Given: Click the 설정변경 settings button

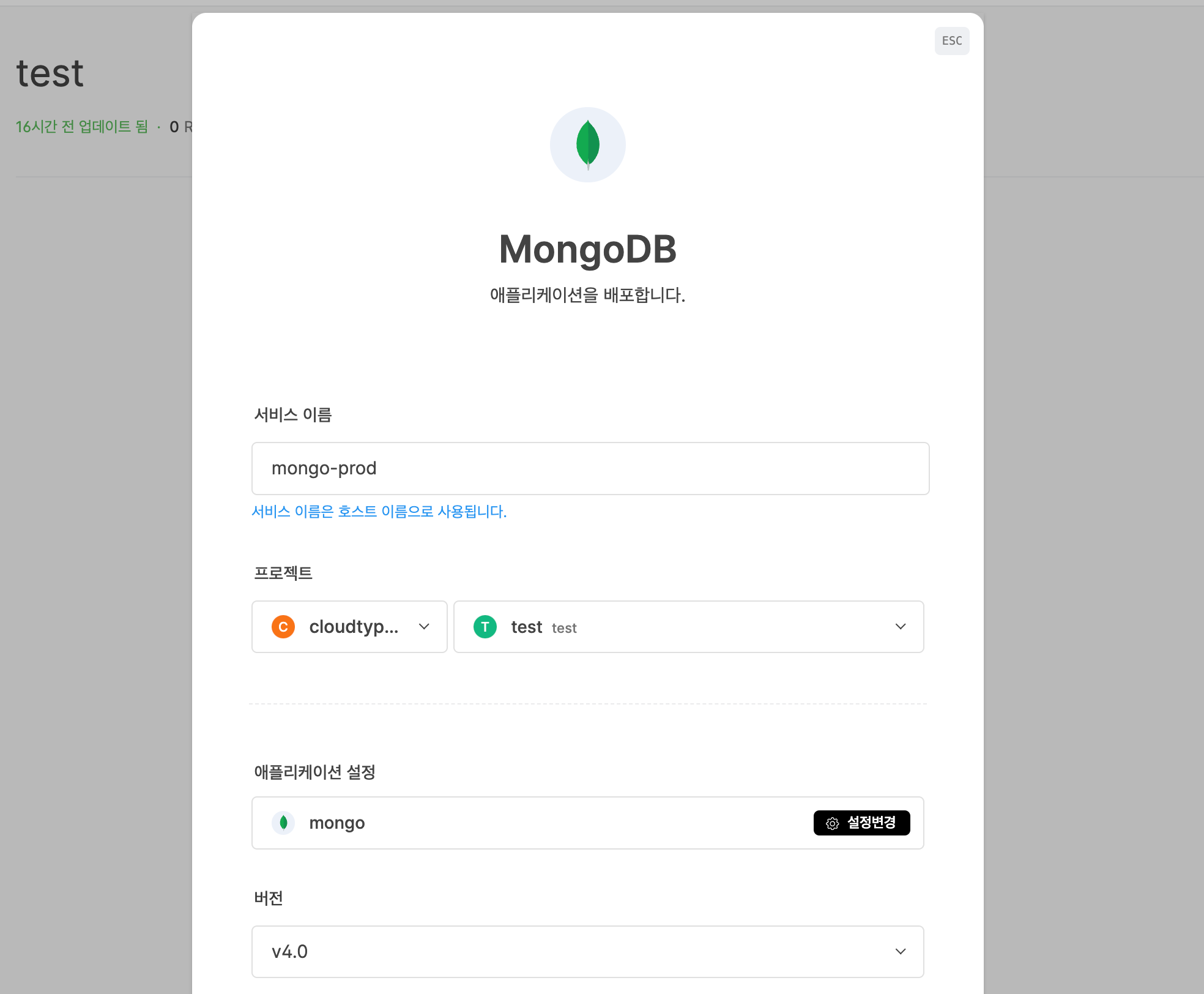Looking at the screenshot, I should [x=861, y=823].
